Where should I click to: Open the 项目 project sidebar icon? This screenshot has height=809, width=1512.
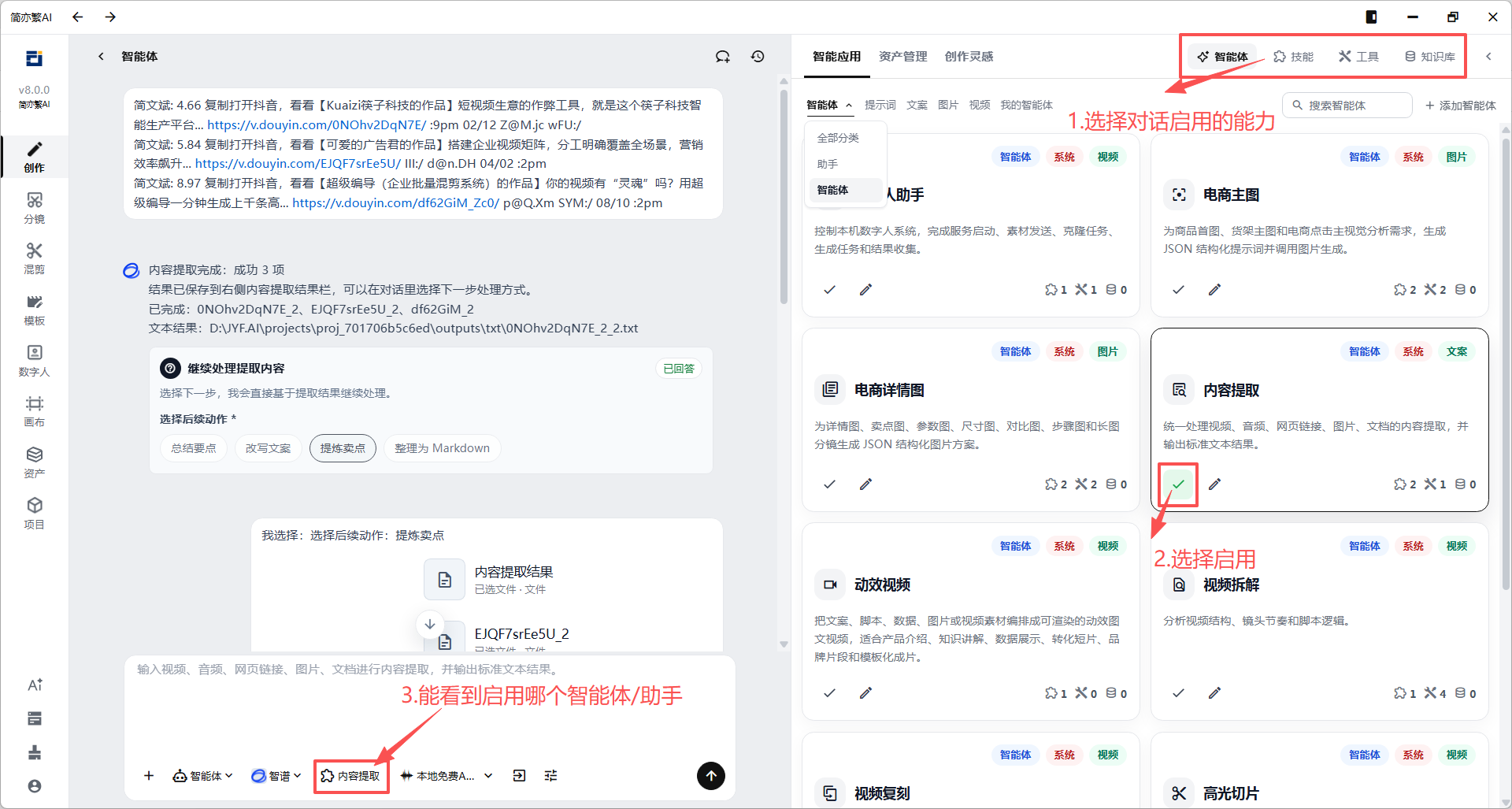click(x=34, y=514)
